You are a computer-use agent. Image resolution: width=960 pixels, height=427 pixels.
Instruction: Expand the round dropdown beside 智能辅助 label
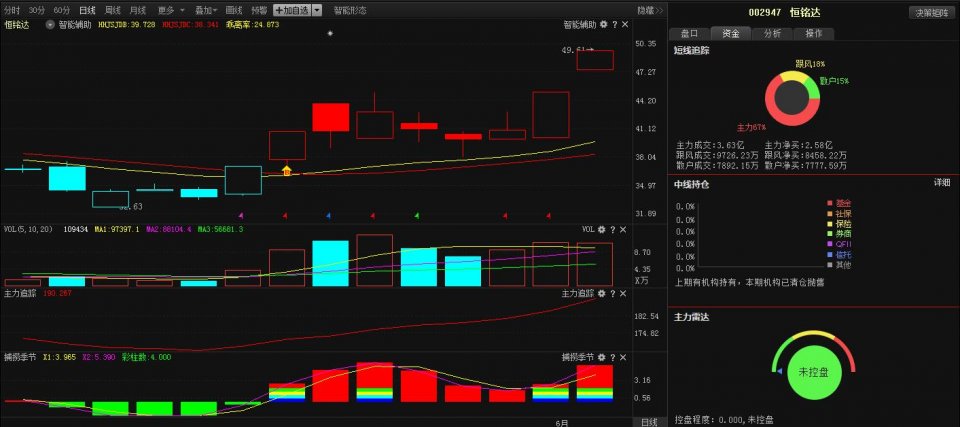[x=50, y=25]
